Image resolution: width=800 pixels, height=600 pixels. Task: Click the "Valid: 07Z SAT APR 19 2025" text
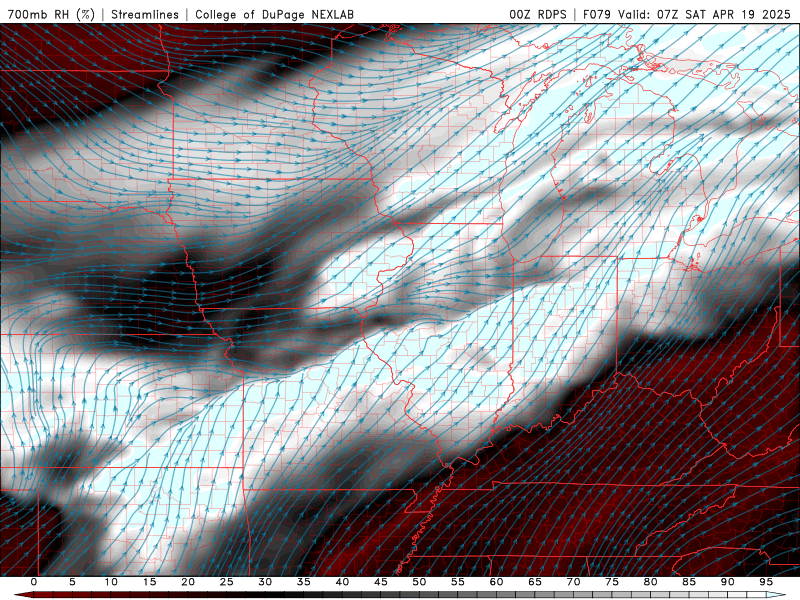point(706,14)
